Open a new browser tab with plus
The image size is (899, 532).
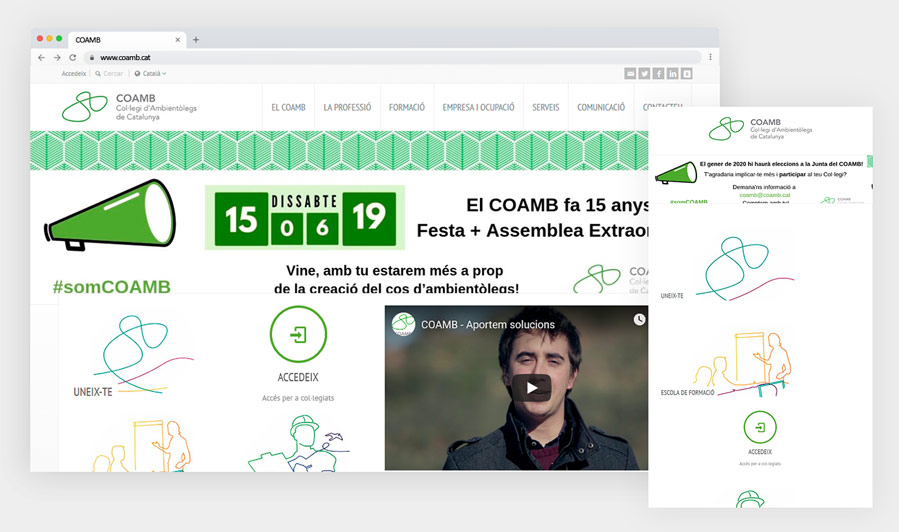(196, 40)
